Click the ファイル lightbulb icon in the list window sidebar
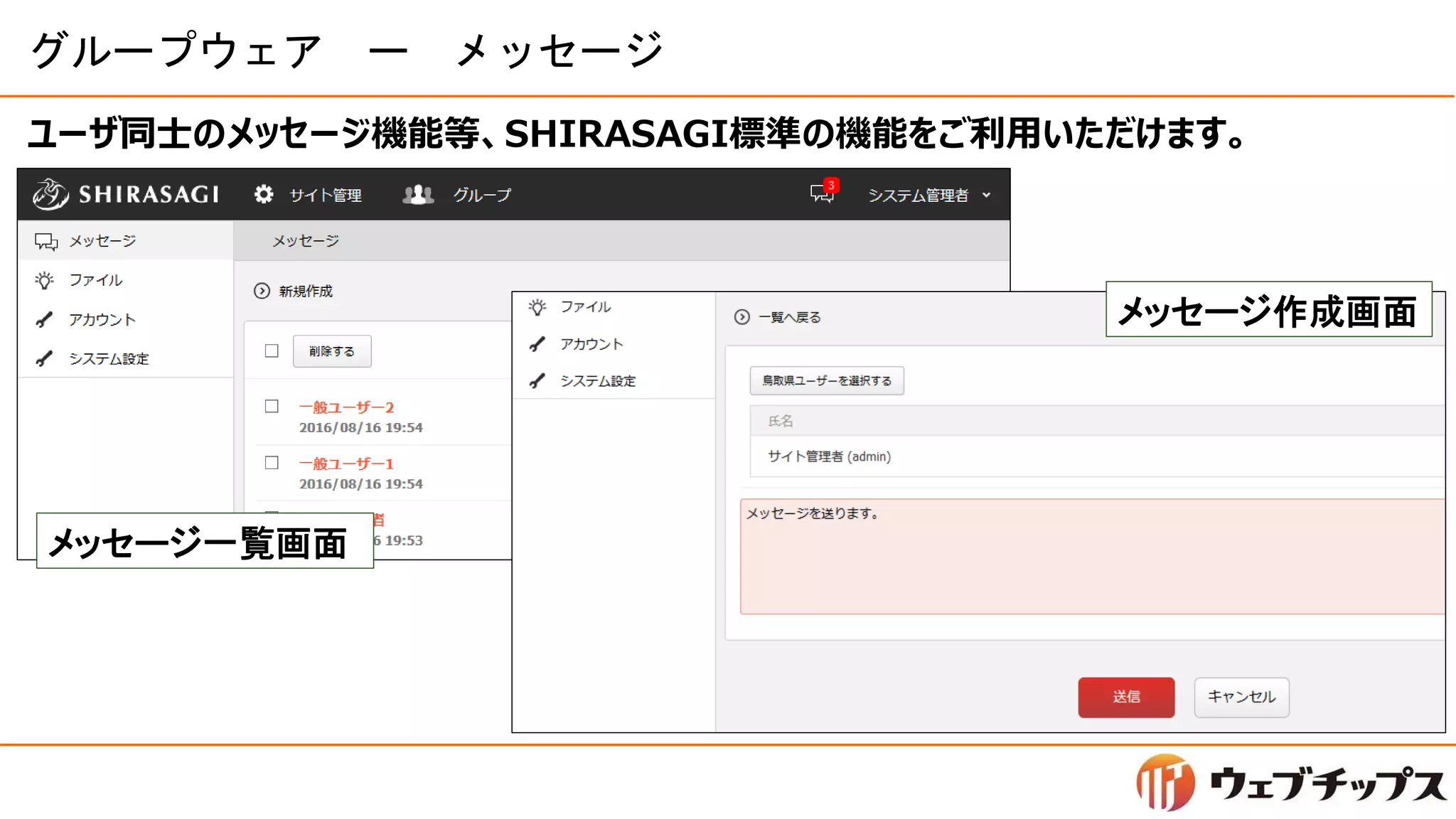Image resolution: width=1456 pixels, height=819 pixels. pyautogui.click(x=44, y=280)
